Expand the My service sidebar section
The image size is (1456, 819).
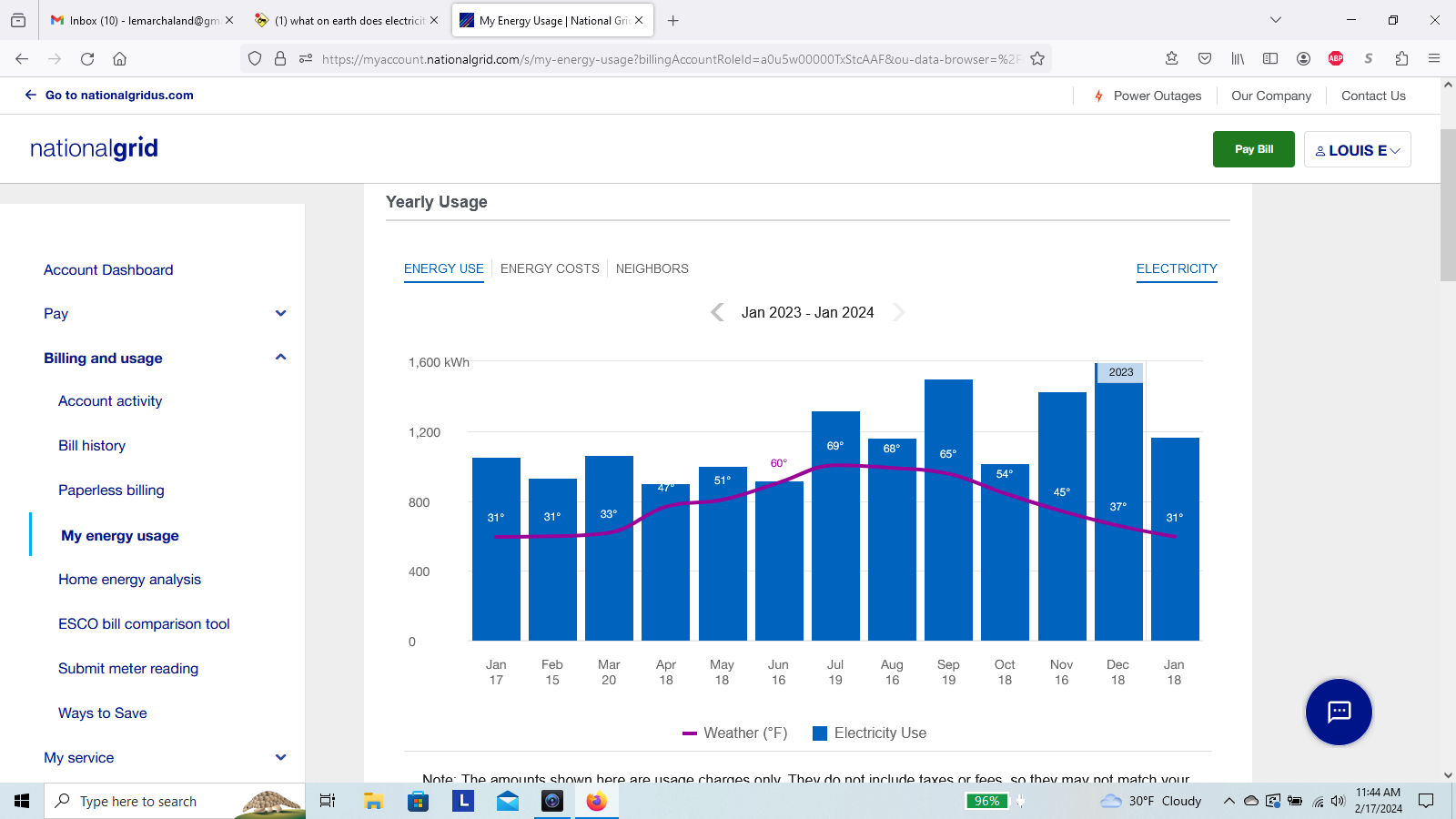pyautogui.click(x=280, y=757)
